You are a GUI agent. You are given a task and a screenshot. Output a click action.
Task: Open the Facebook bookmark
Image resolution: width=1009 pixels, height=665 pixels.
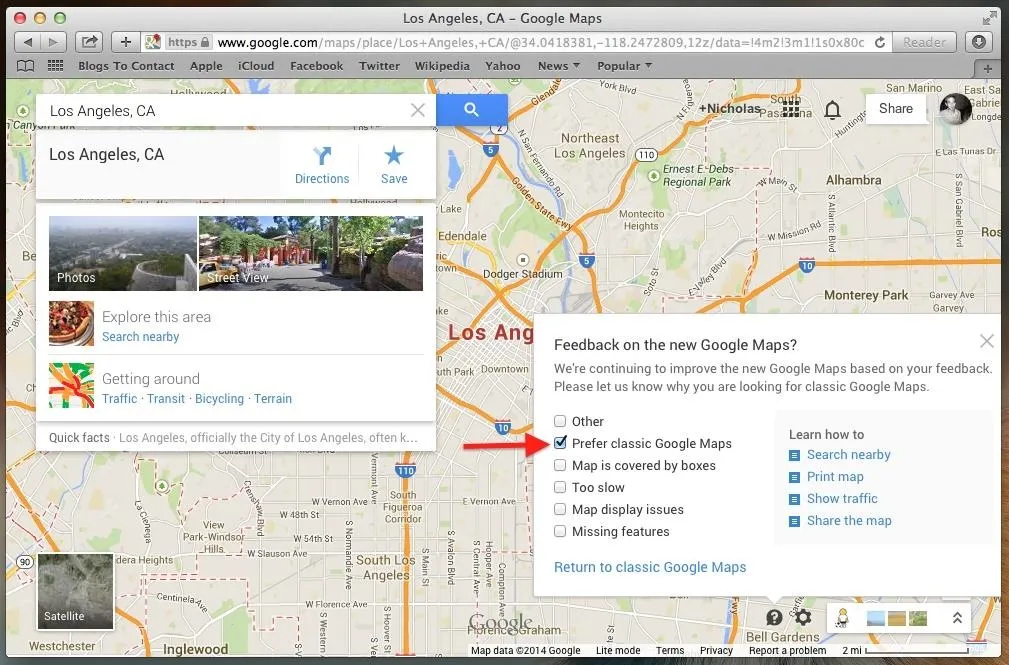point(317,66)
